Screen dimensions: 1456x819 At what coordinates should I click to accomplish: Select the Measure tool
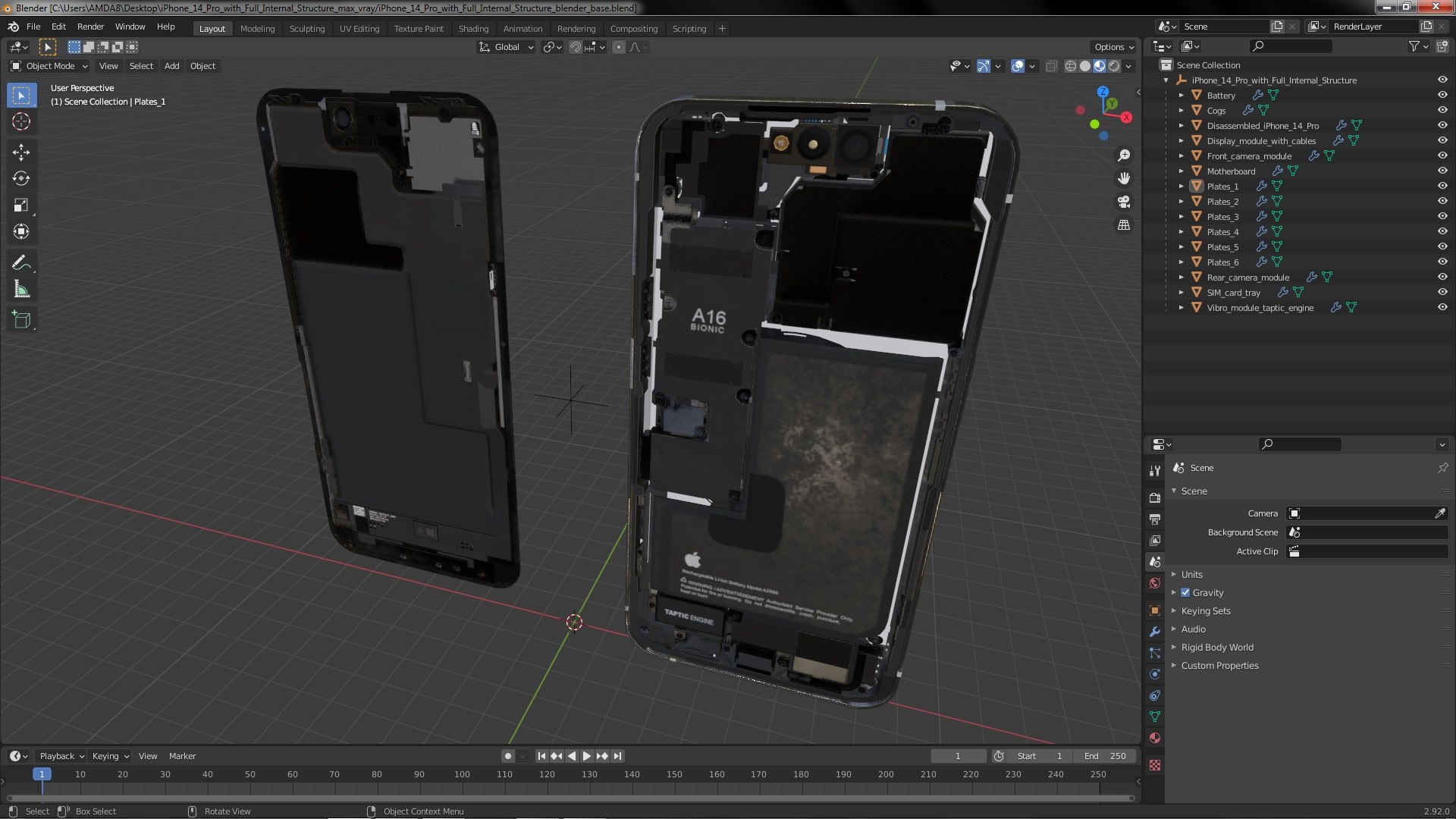(x=21, y=289)
